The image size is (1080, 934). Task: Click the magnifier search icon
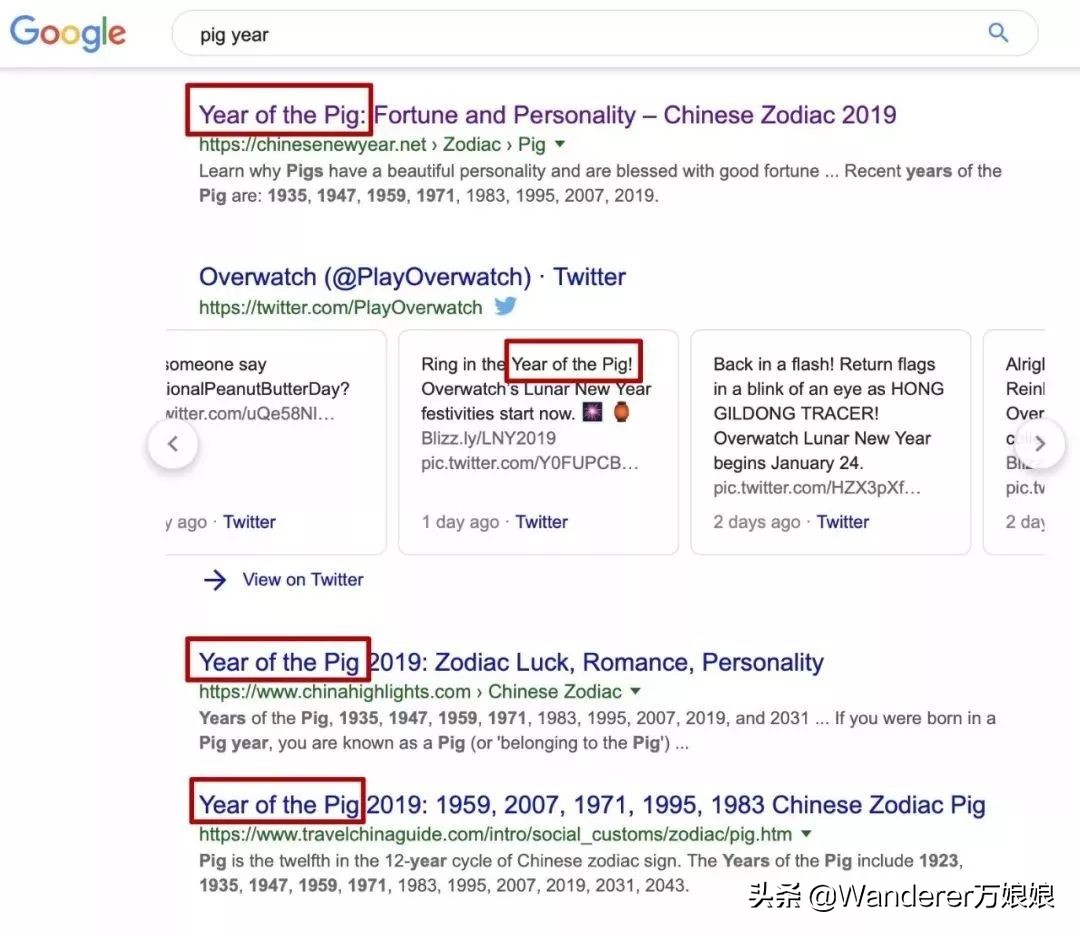click(x=998, y=32)
